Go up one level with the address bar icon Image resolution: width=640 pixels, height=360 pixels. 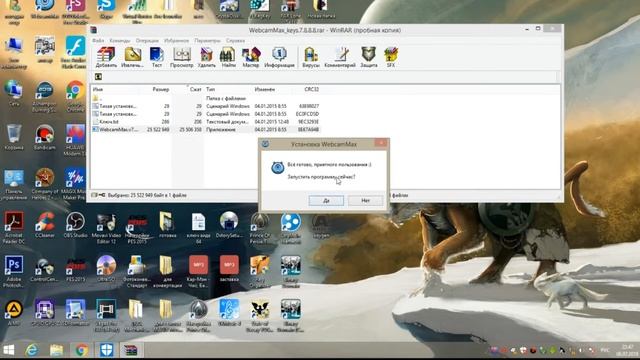pyautogui.click(x=98, y=77)
